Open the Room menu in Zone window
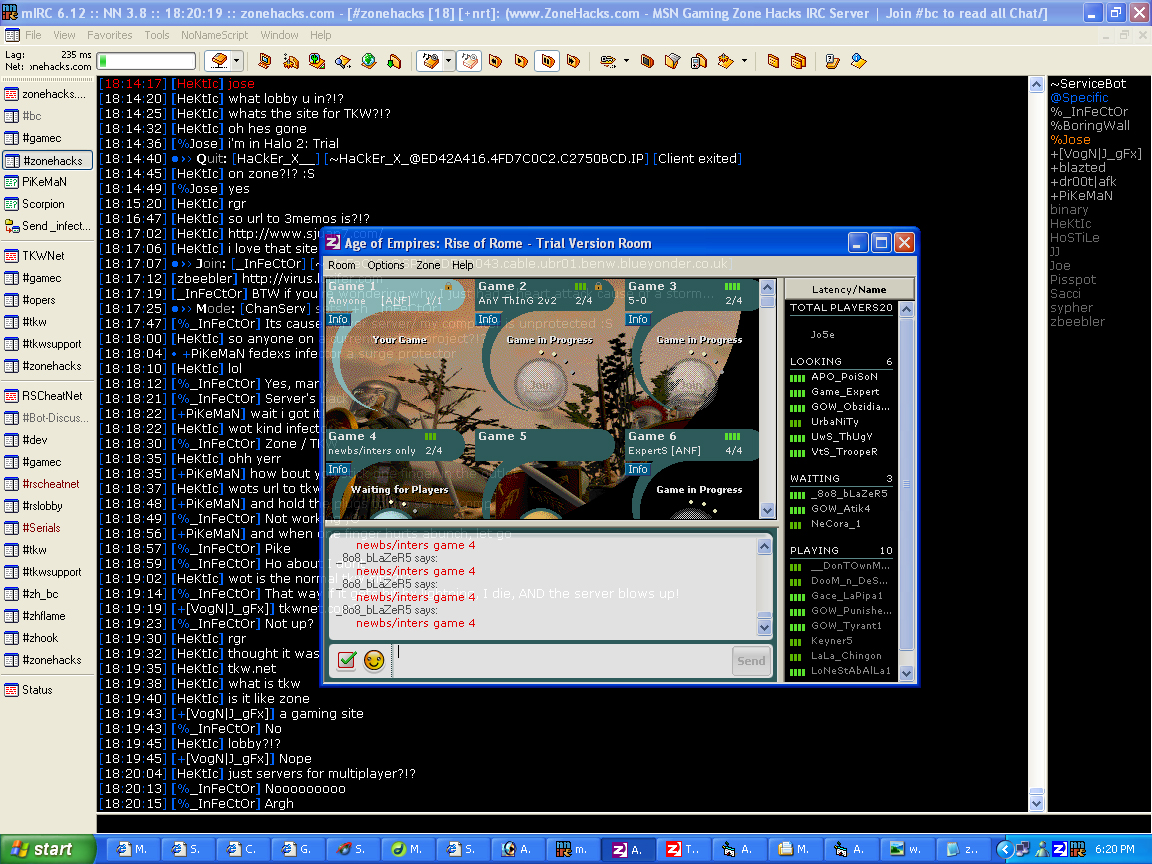Screen dimensions: 1152x864 point(342,265)
